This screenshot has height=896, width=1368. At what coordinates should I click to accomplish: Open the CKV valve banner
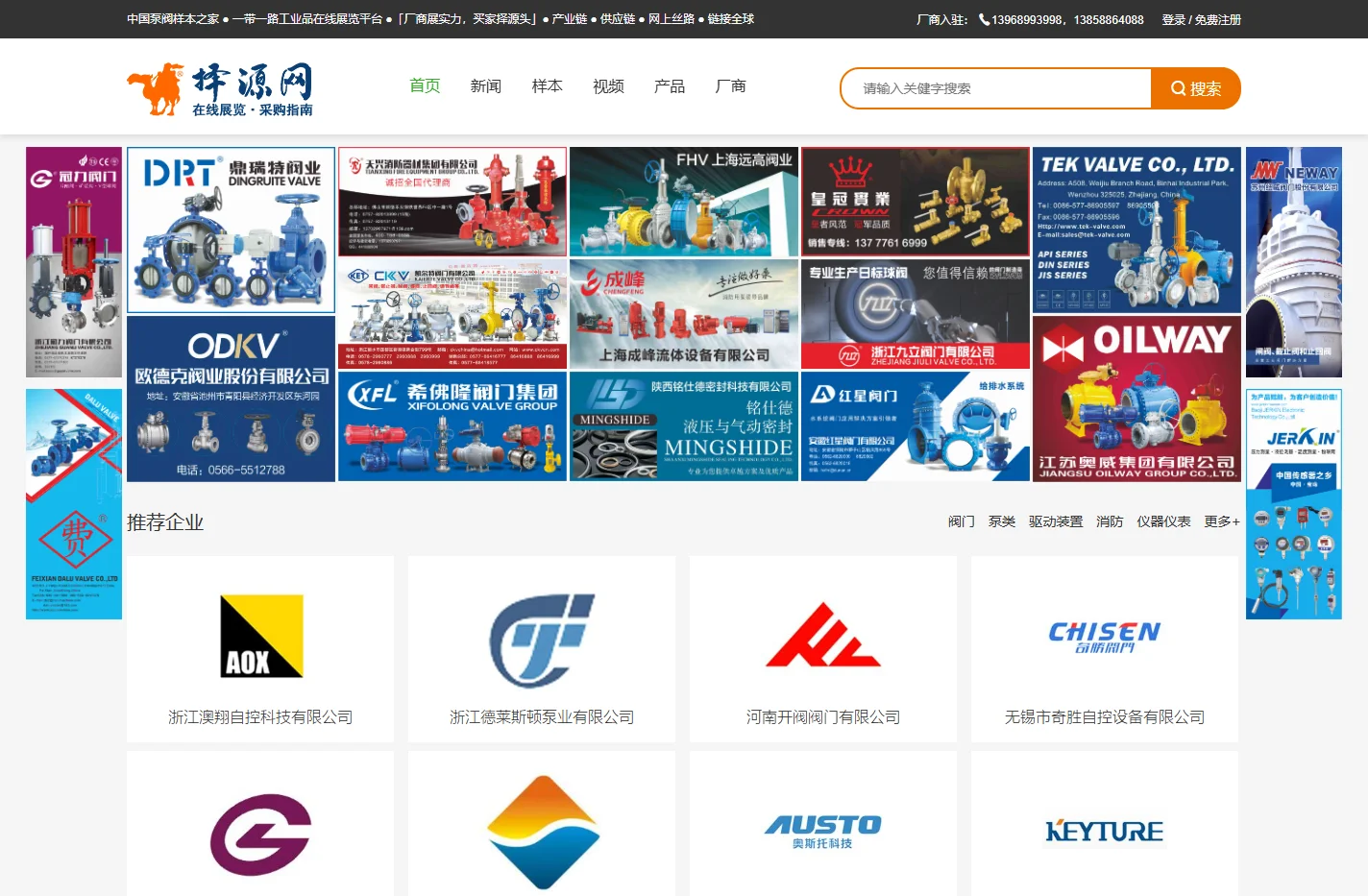452,314
